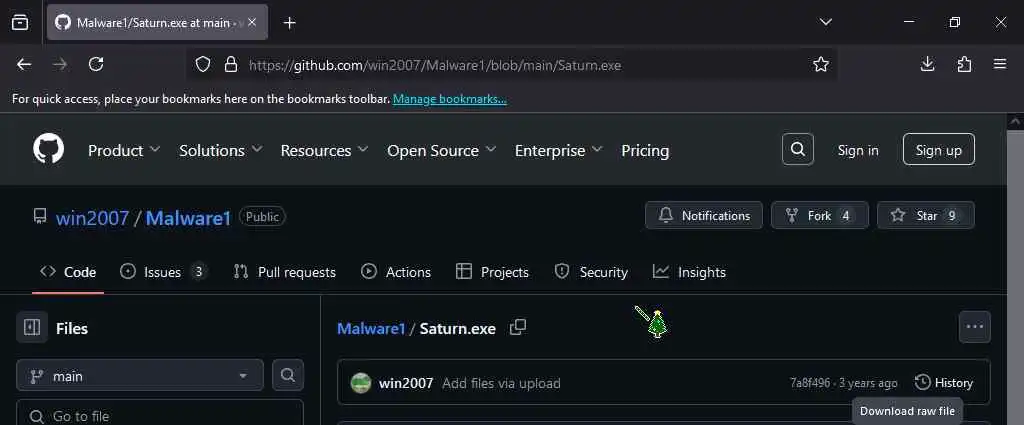This screenshot has height=425, width=1024.
Task: Focus the Go to file input
Action: pos(160,415)
